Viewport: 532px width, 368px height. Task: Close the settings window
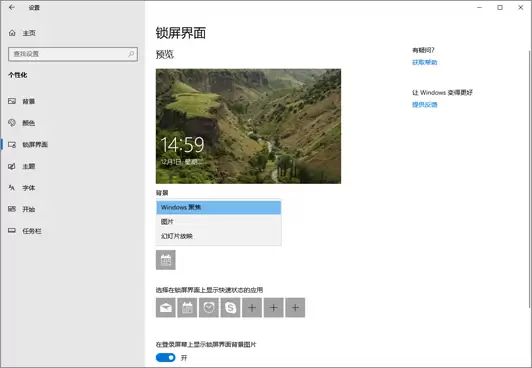pos(520,7)
